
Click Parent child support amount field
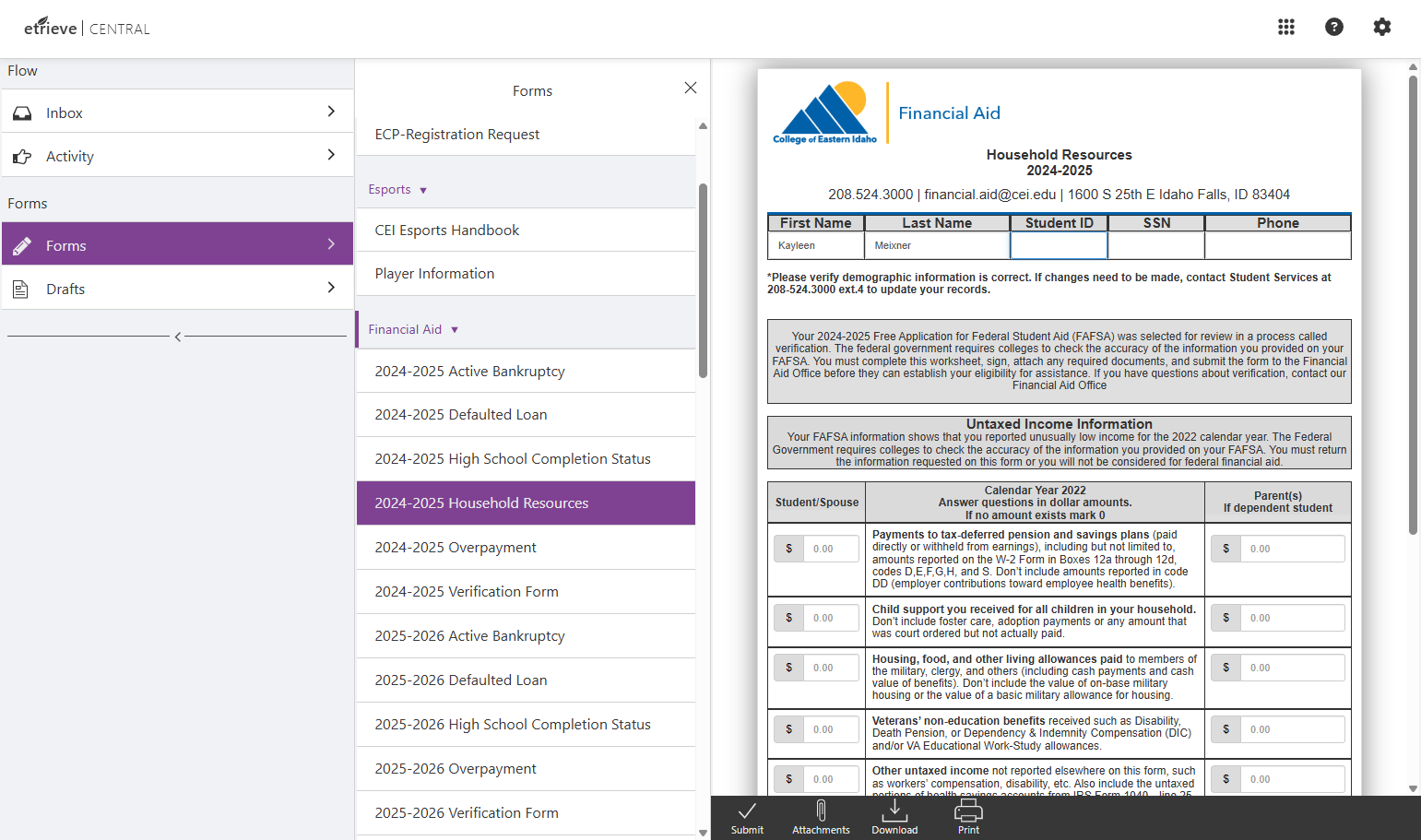pyautogui.click(x=1292, y=618)
